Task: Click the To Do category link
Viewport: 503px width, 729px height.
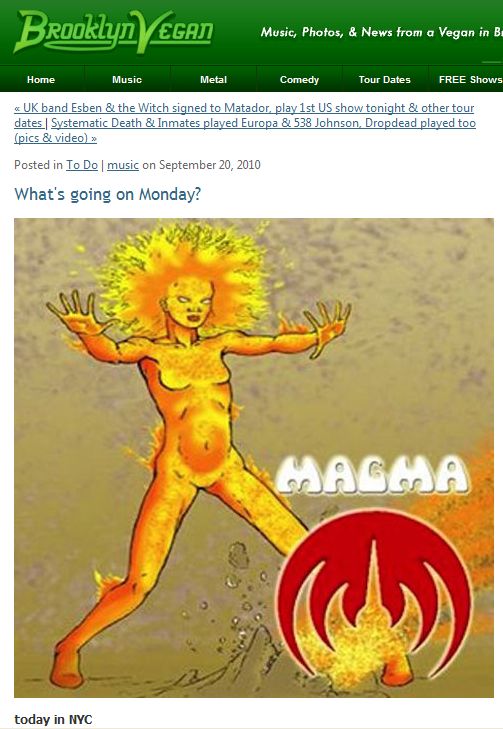Action: tap(82, 165)
